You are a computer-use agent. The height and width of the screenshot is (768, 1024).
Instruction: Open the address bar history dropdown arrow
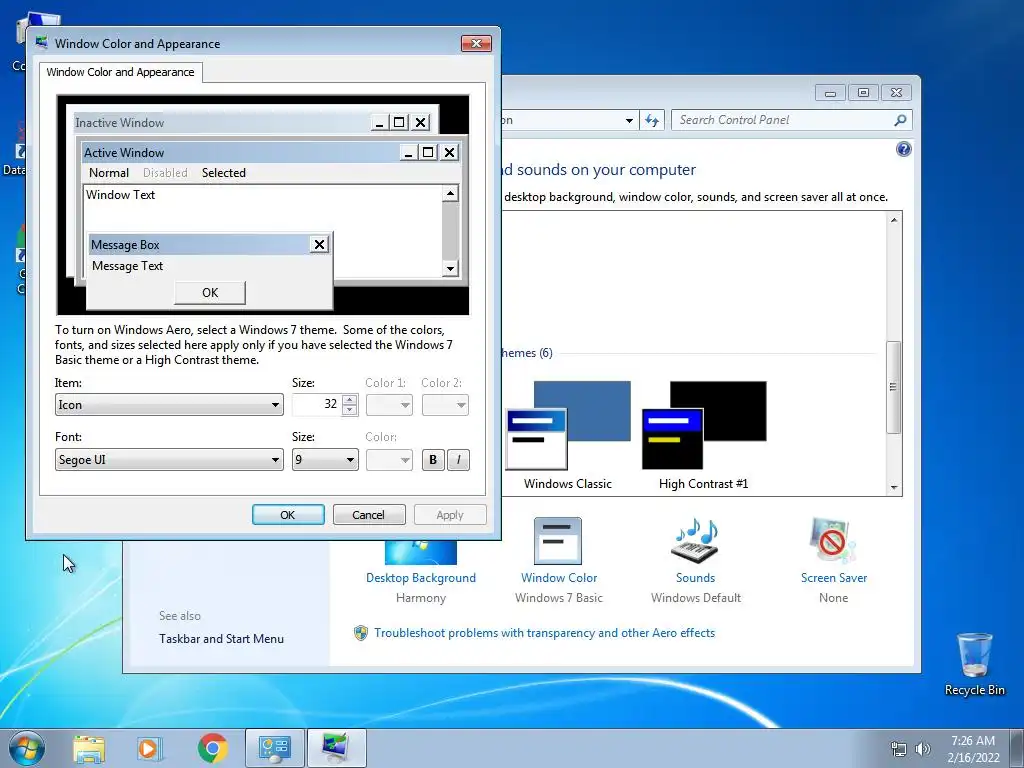(x=629, y=120)
